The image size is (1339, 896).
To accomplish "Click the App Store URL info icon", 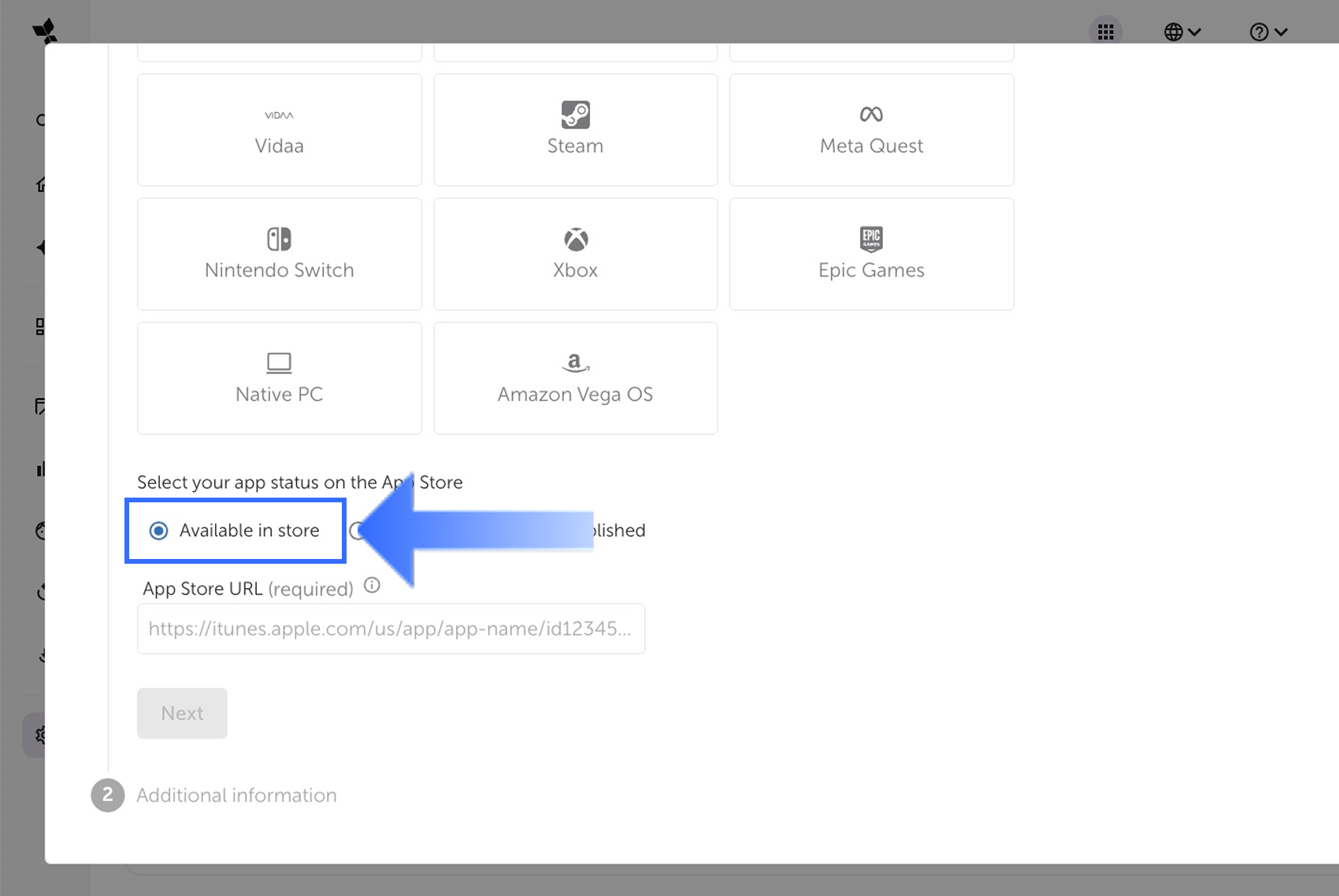I will pyautogui.click(x=372, y=586).
